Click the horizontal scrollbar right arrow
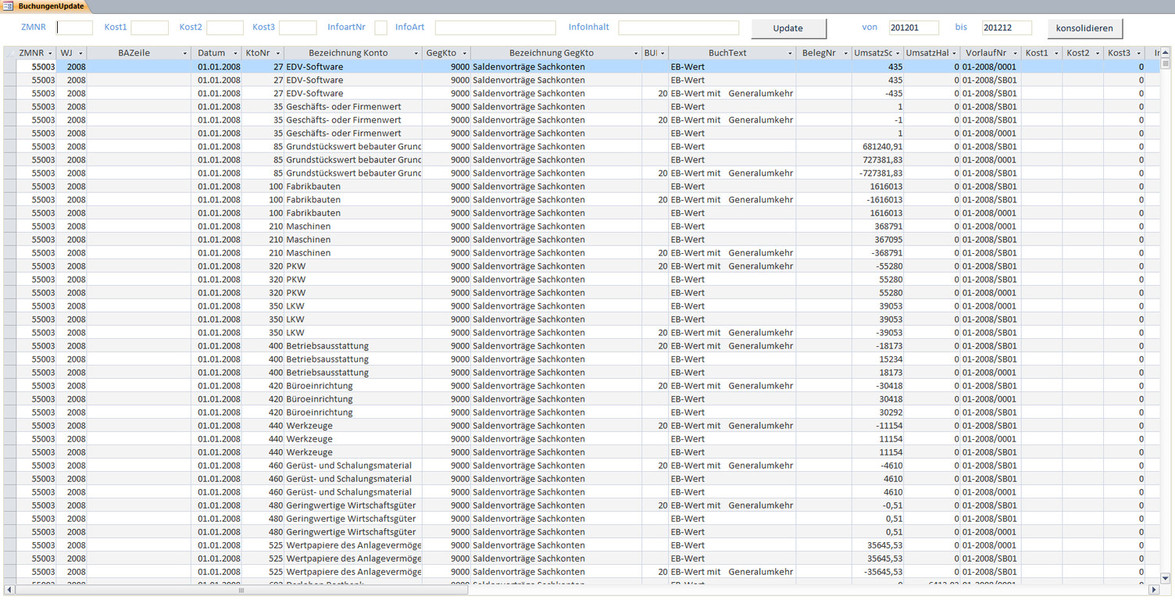 pos(1155,590)
